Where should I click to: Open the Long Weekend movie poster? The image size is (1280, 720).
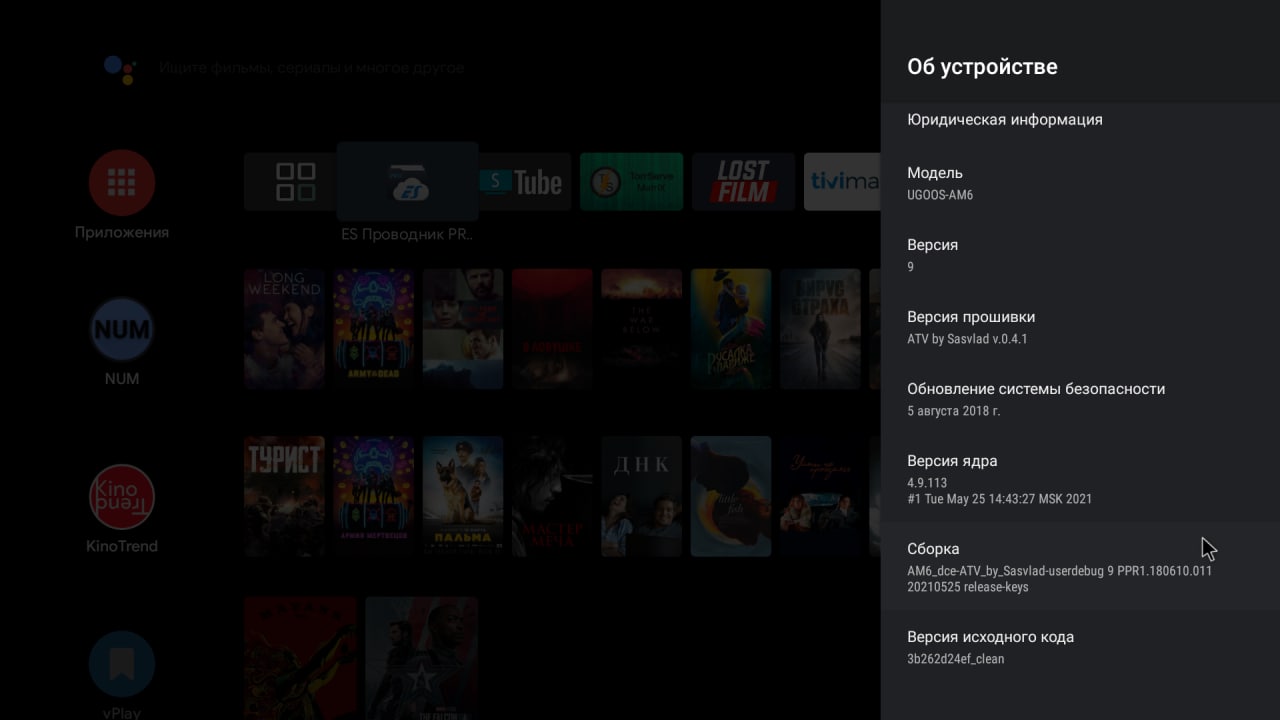click(284, 329)
